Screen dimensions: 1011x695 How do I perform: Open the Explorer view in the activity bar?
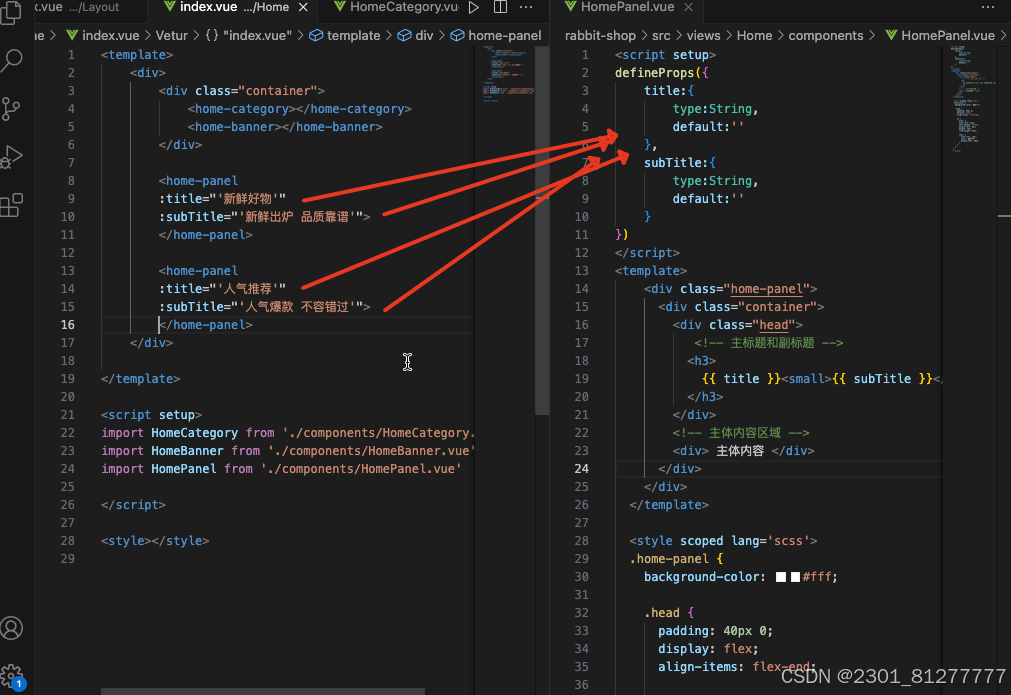tap(11, 13)
